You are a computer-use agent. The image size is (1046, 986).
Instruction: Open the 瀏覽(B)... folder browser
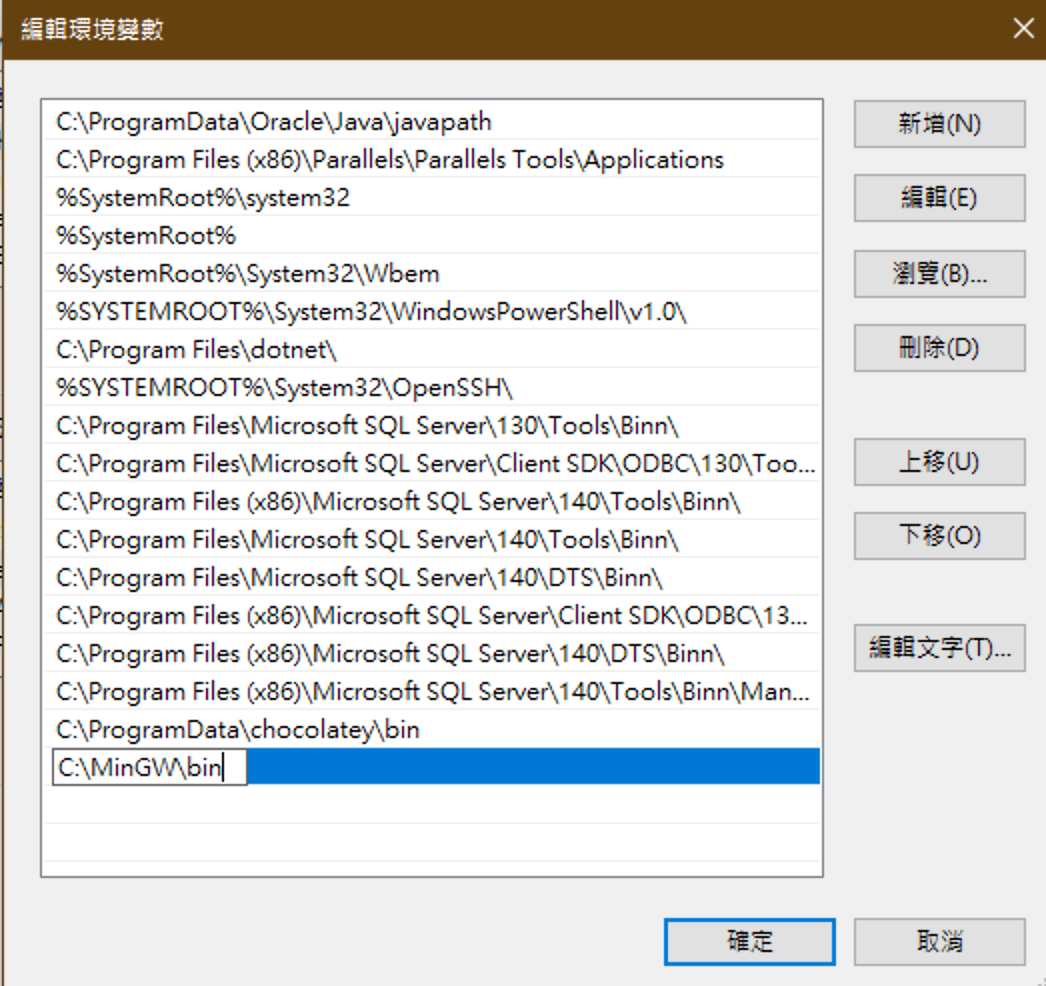click(939, 274)
